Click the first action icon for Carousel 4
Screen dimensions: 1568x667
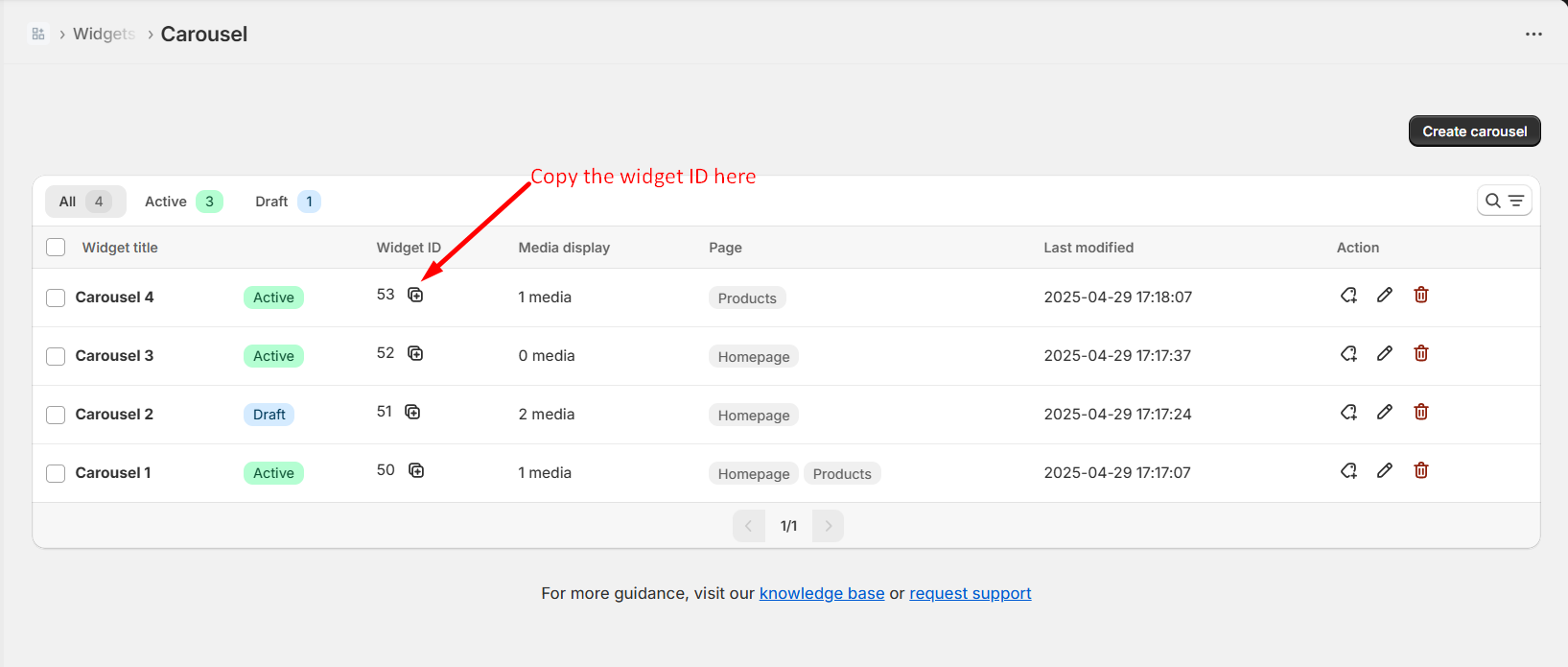coord(1348,295)
